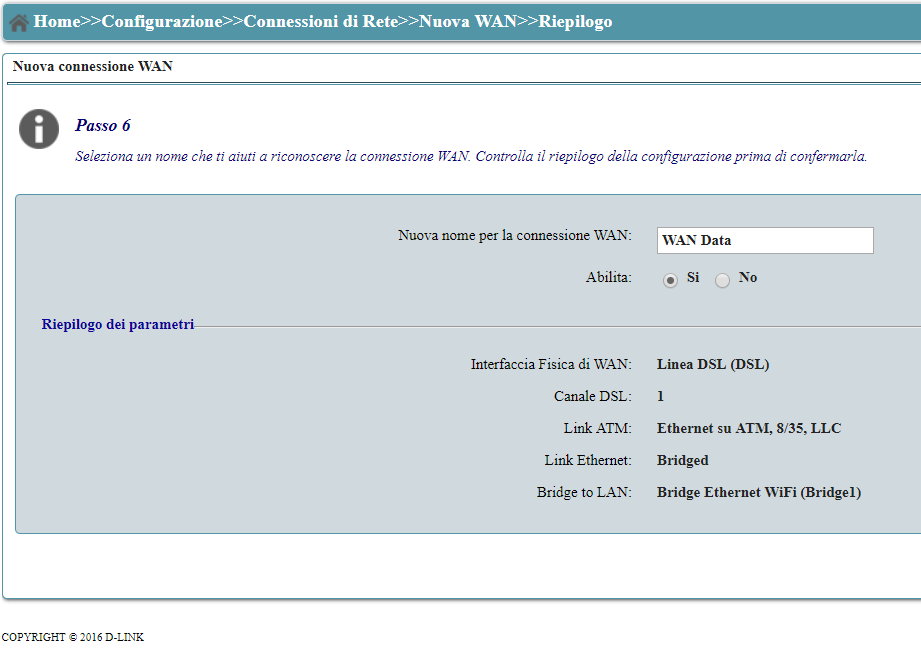Navigate to Nuova WAN breadcrumb
This screenshot has width=921, height=648.
point(468,21)
